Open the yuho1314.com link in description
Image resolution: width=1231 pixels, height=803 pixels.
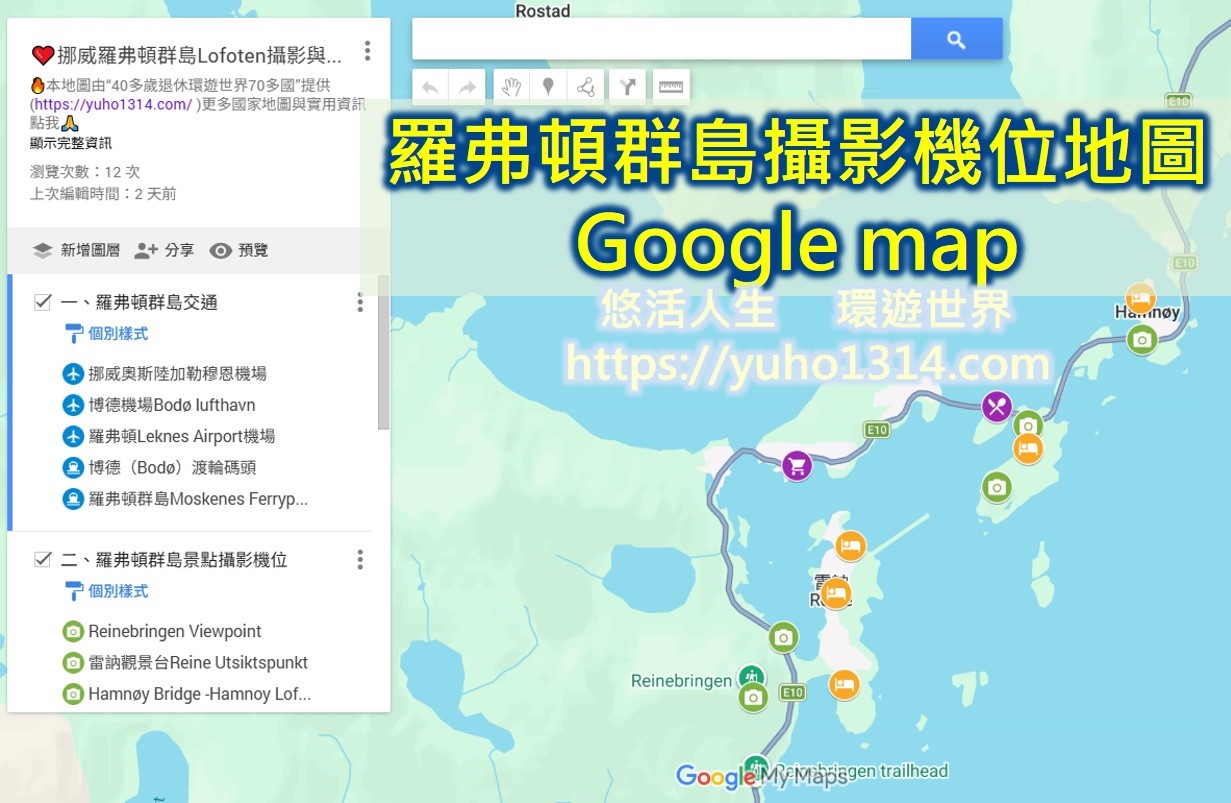pyautogui.click(x=113, y=104)
